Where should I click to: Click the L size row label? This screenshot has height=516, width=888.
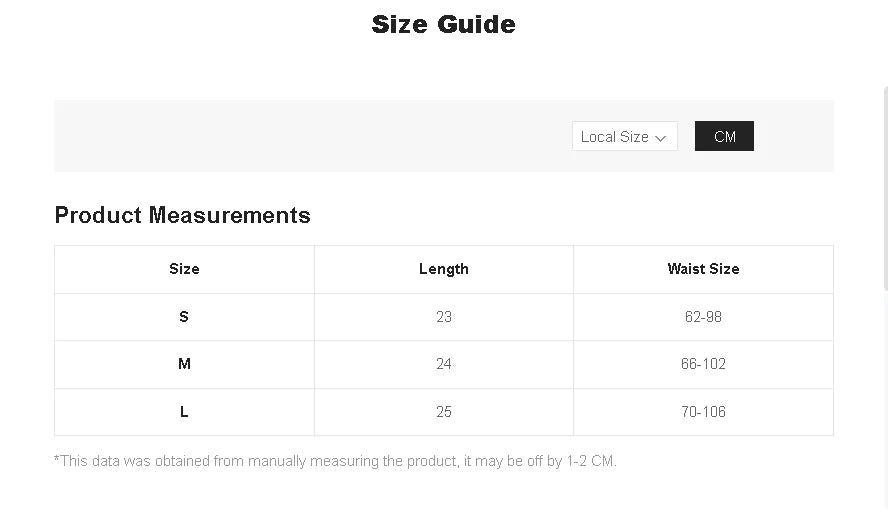184,412
